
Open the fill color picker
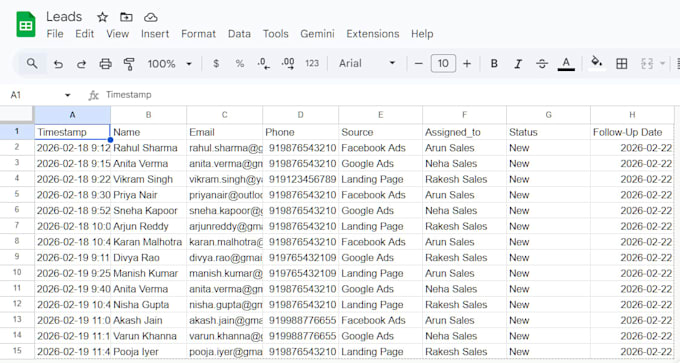(x=597, y=63)
